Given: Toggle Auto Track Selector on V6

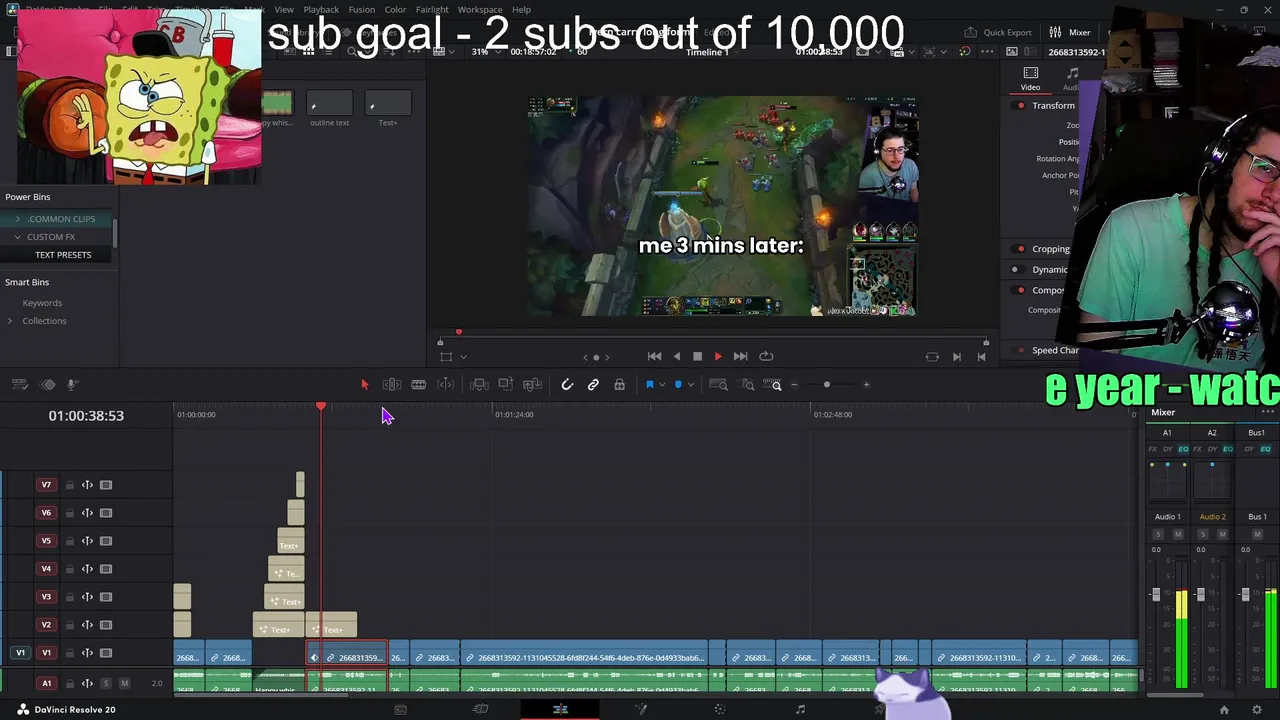Looking at the screenshot, I should coord(87,513).
